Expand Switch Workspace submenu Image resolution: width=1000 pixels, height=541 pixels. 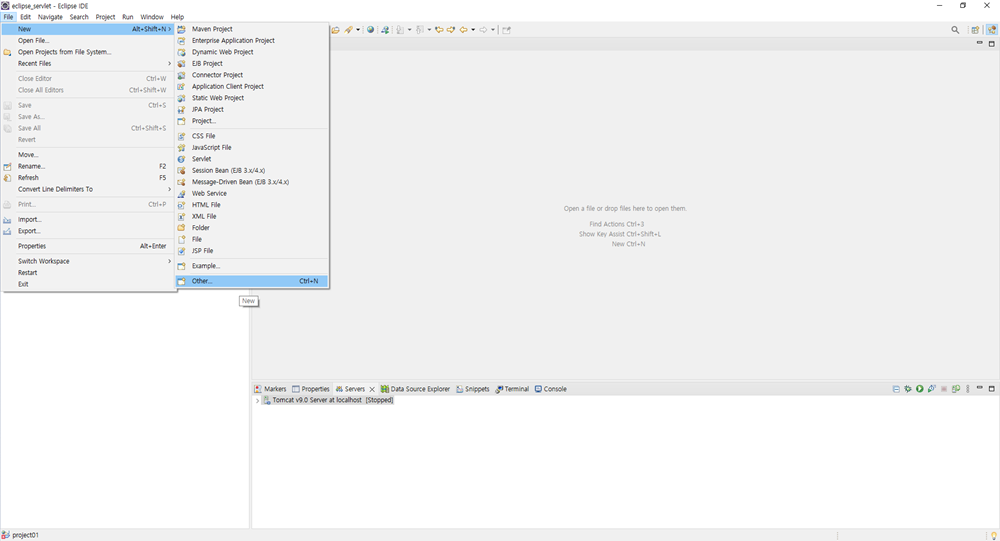click(88, 261)
